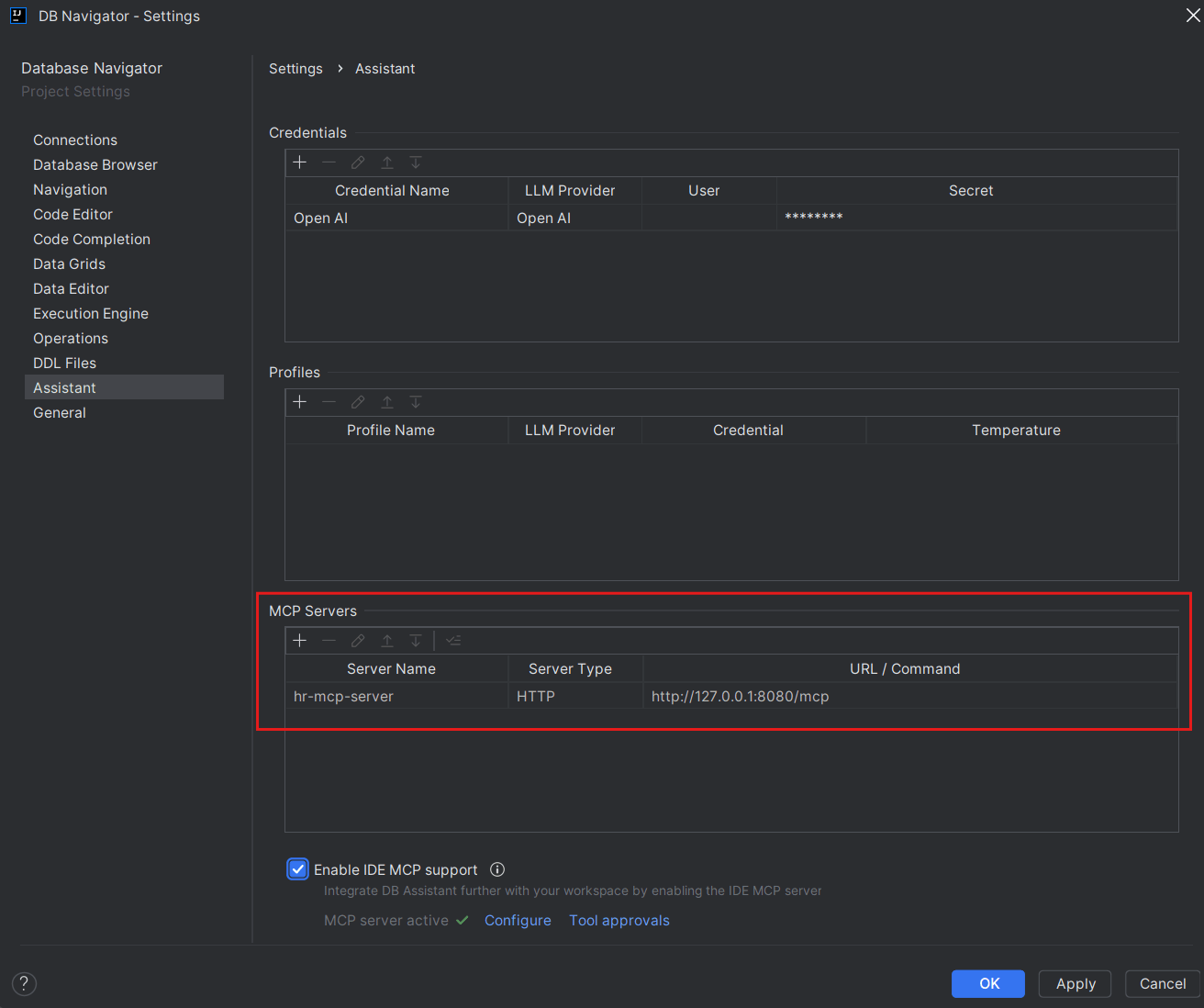Open the Tool approvals link
This screenshot has width=1204, height=1008.
click(619, 921)
